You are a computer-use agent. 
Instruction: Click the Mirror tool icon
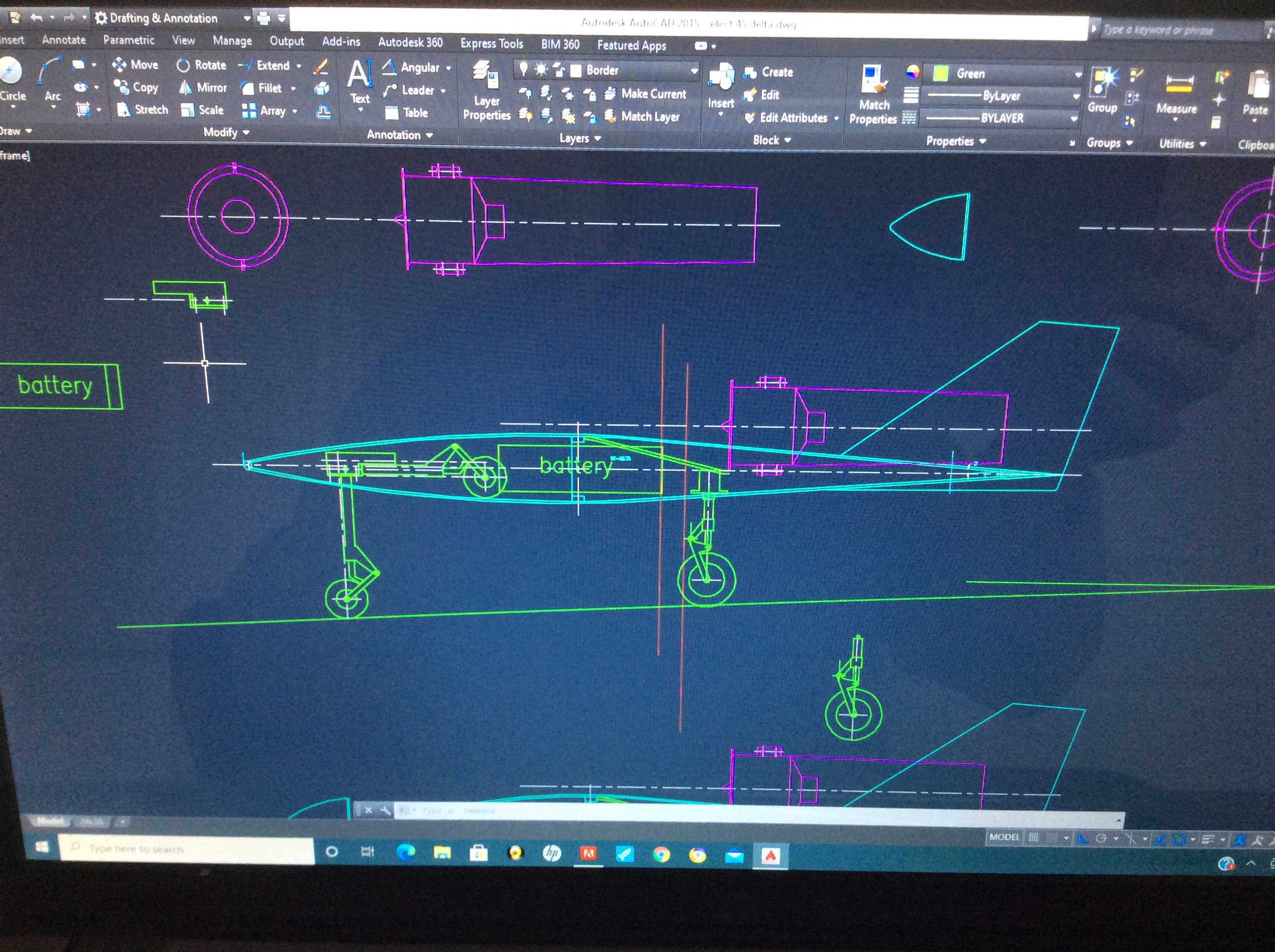[185, 88]
